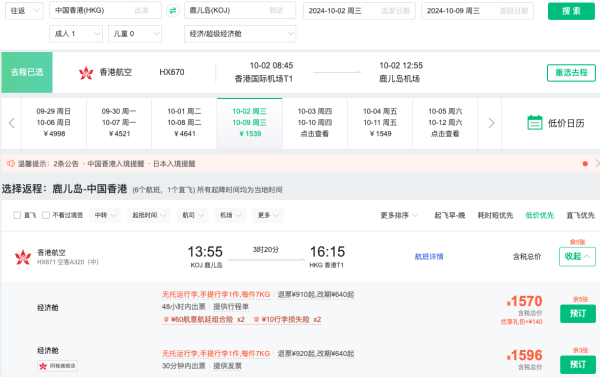This screenshot has width=600, height=377.
Task: Open the 机场 airport filter dropdown
Action: 230,215
